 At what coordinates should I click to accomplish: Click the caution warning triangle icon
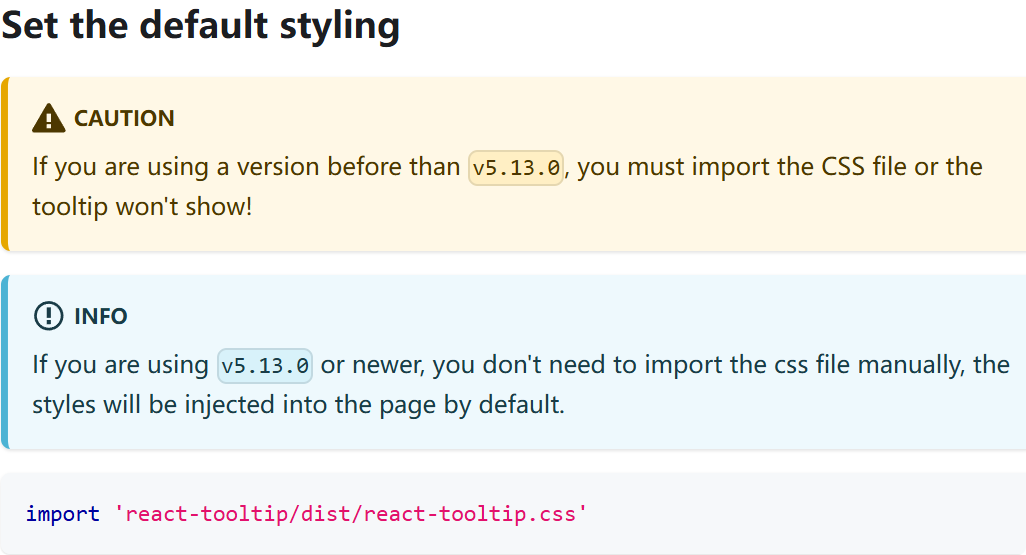point(48,118)
